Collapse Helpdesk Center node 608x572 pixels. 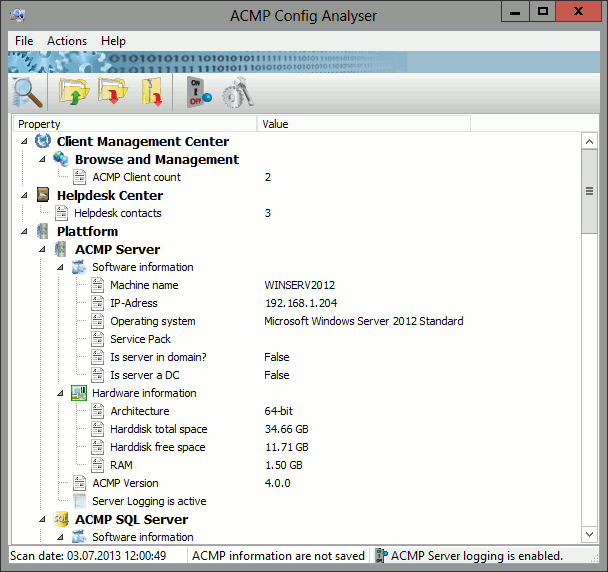(24, 195)
